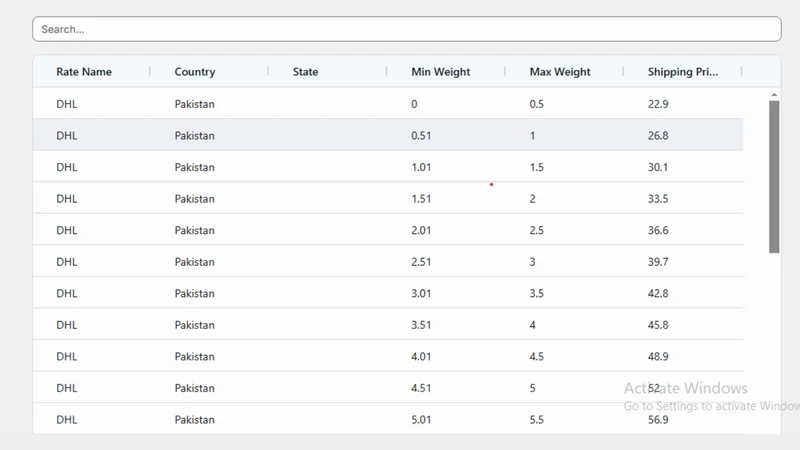Select the cell with shipping price 33.5
800x450 pixels.
(658, 199)
